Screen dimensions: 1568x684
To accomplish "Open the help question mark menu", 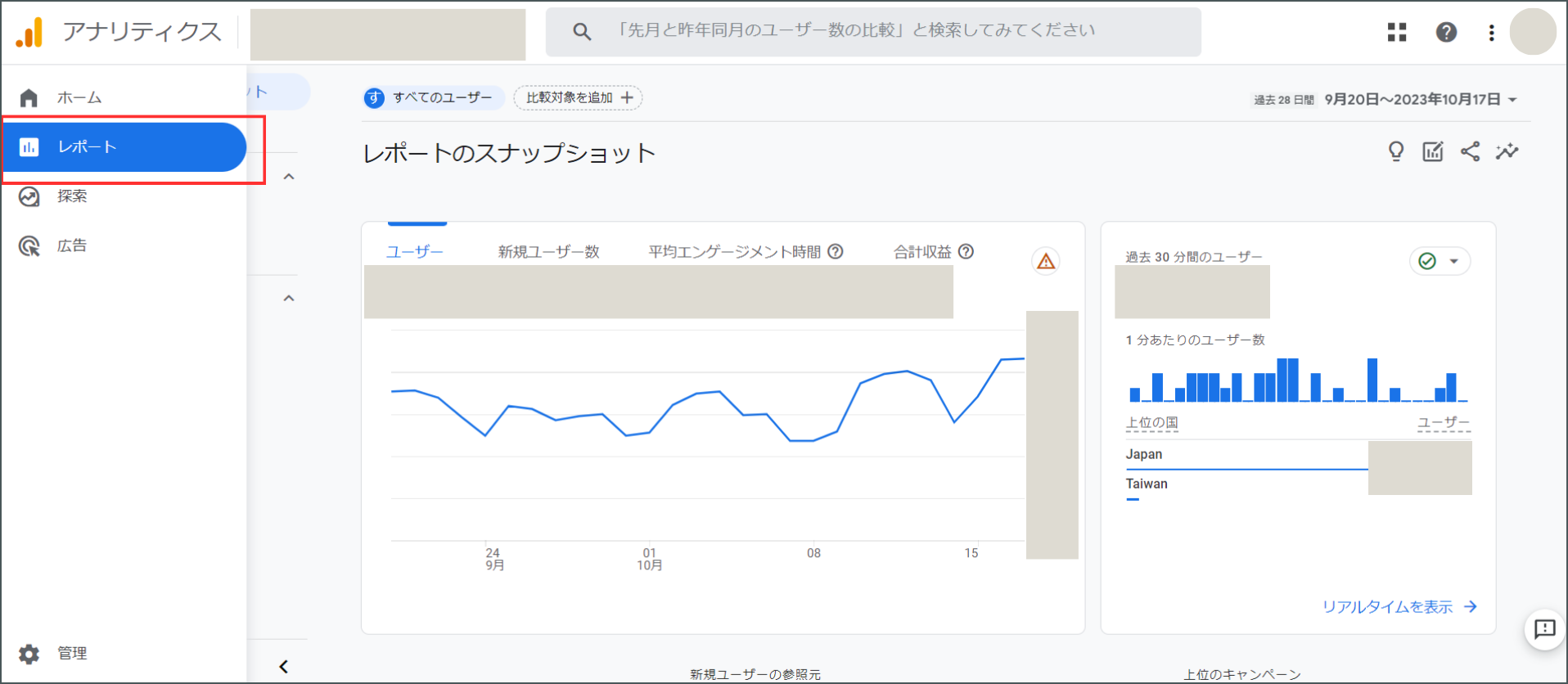I will tap(1446, 32).
